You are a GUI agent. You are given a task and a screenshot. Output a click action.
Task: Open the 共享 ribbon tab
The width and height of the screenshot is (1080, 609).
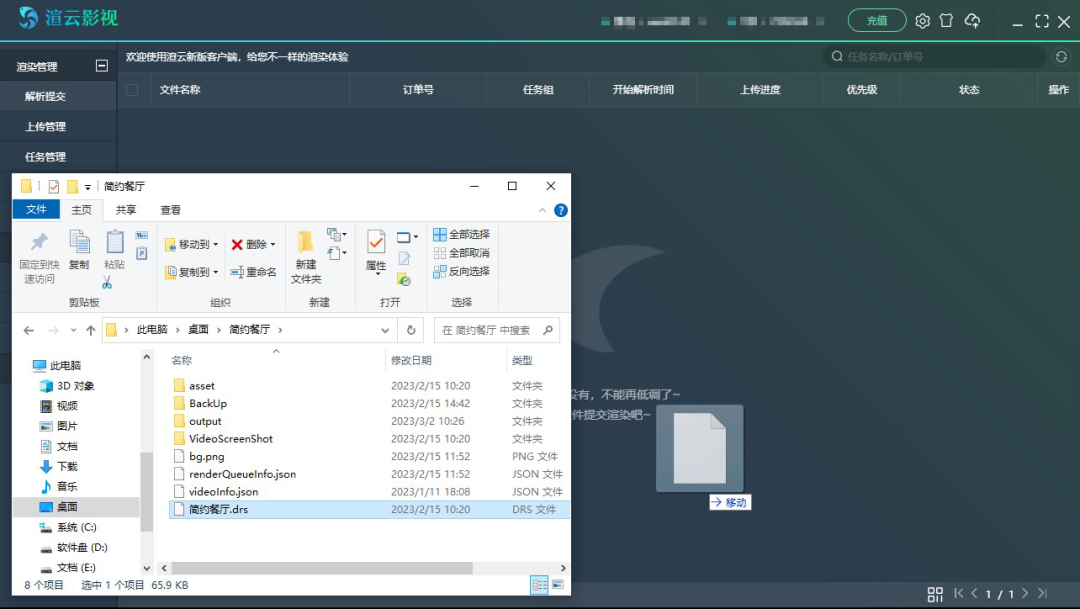pyautogui.click(x=126, y=210)
